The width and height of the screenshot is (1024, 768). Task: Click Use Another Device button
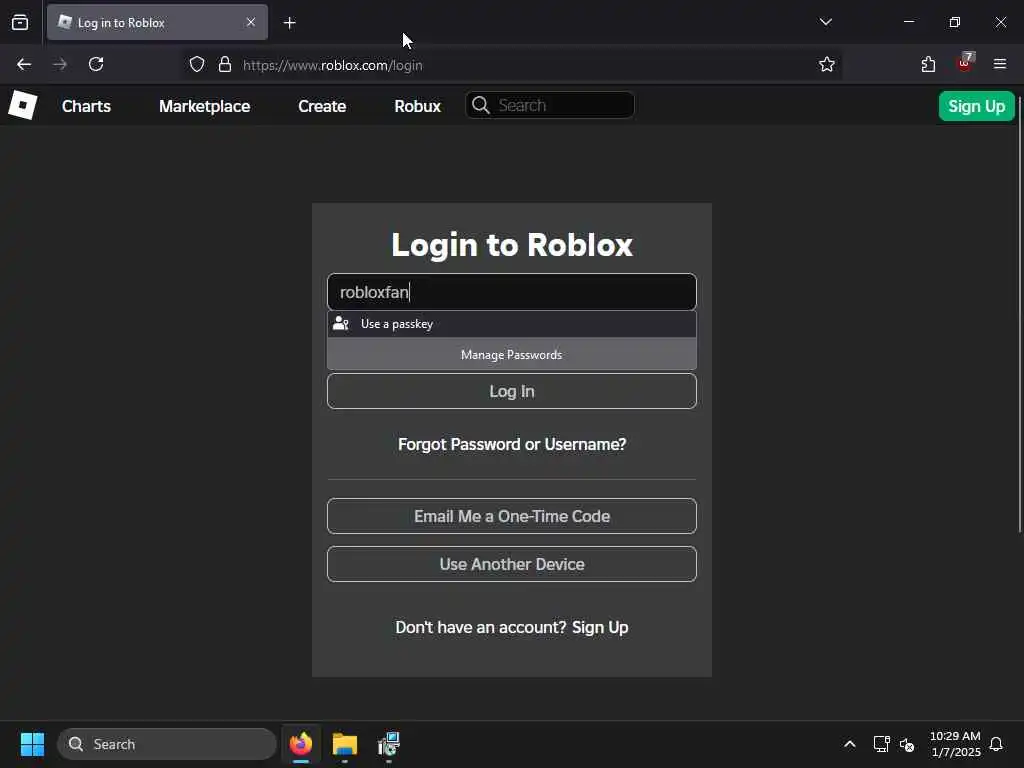tap(511, 564)
